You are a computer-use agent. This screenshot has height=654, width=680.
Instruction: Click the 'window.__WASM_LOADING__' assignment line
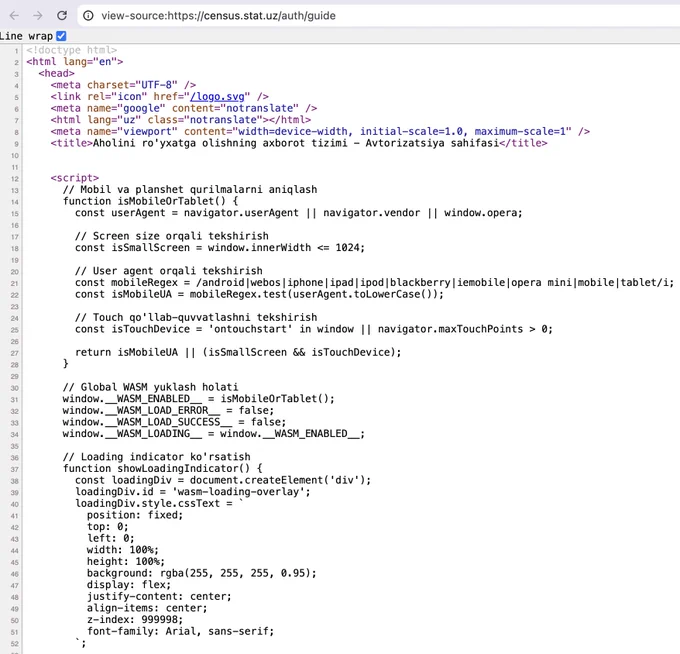(x=214, y=434)
